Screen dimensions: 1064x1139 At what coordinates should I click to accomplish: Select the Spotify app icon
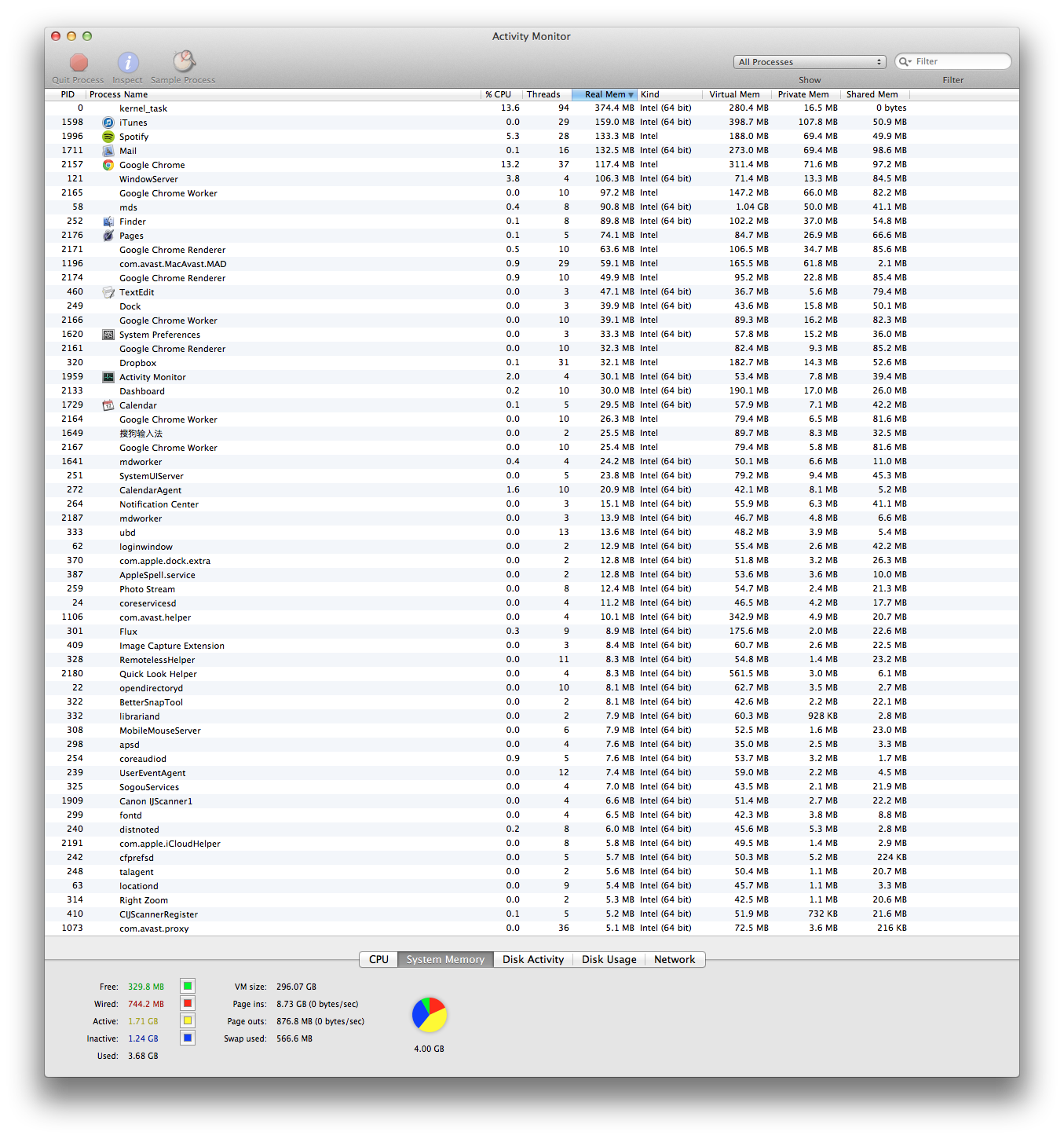pos(108,137)
